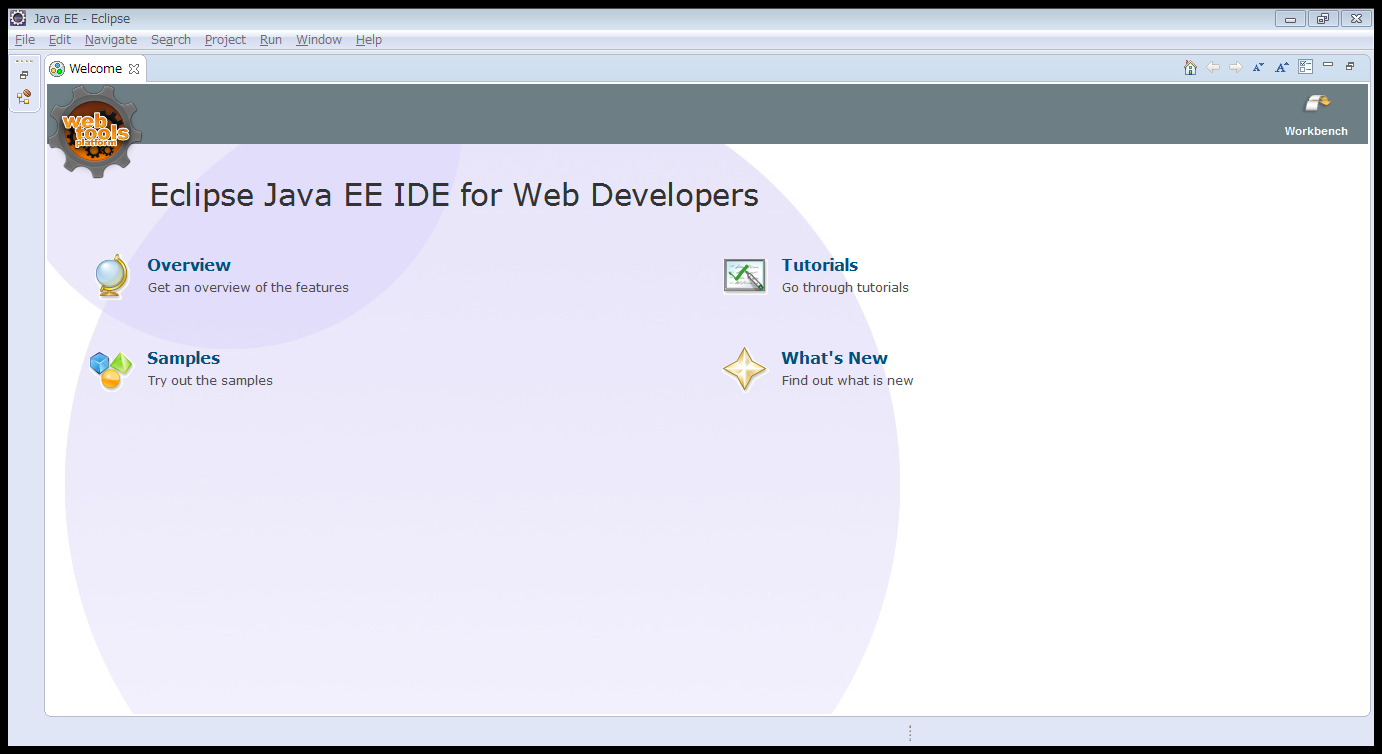Screen dimensions: 1382x754
Task: Open the Edit menu
Action: [60, 40]
